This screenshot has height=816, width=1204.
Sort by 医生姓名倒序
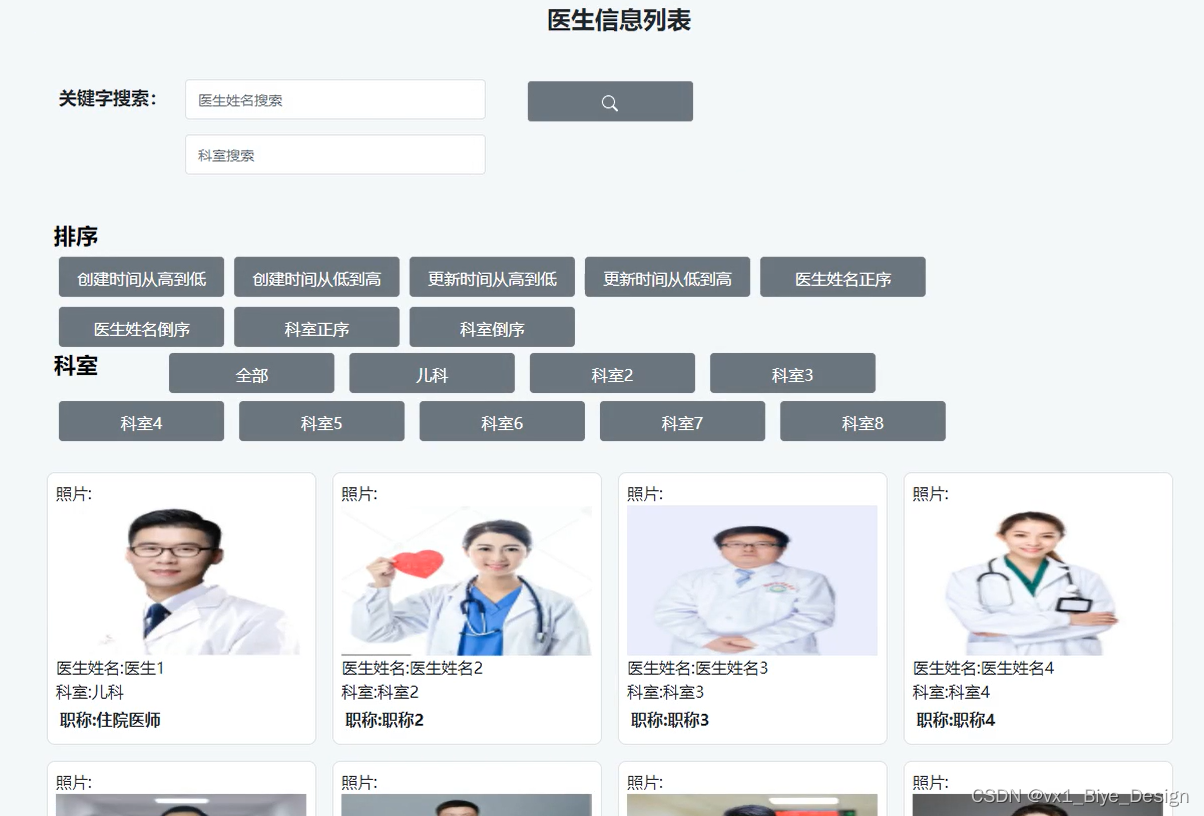coord(141,327)
